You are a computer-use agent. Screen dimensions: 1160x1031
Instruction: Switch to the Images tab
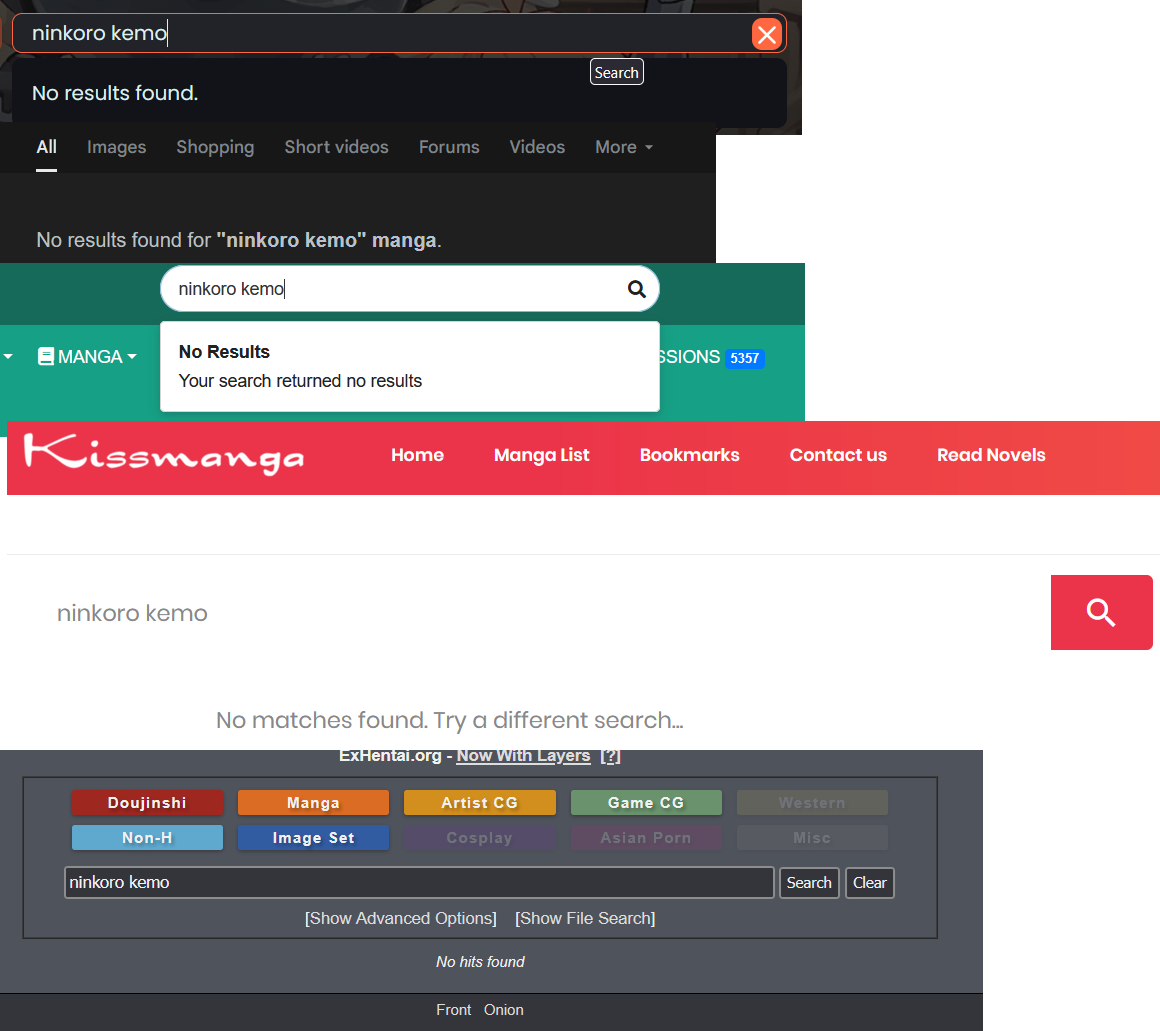click(116, 146)
